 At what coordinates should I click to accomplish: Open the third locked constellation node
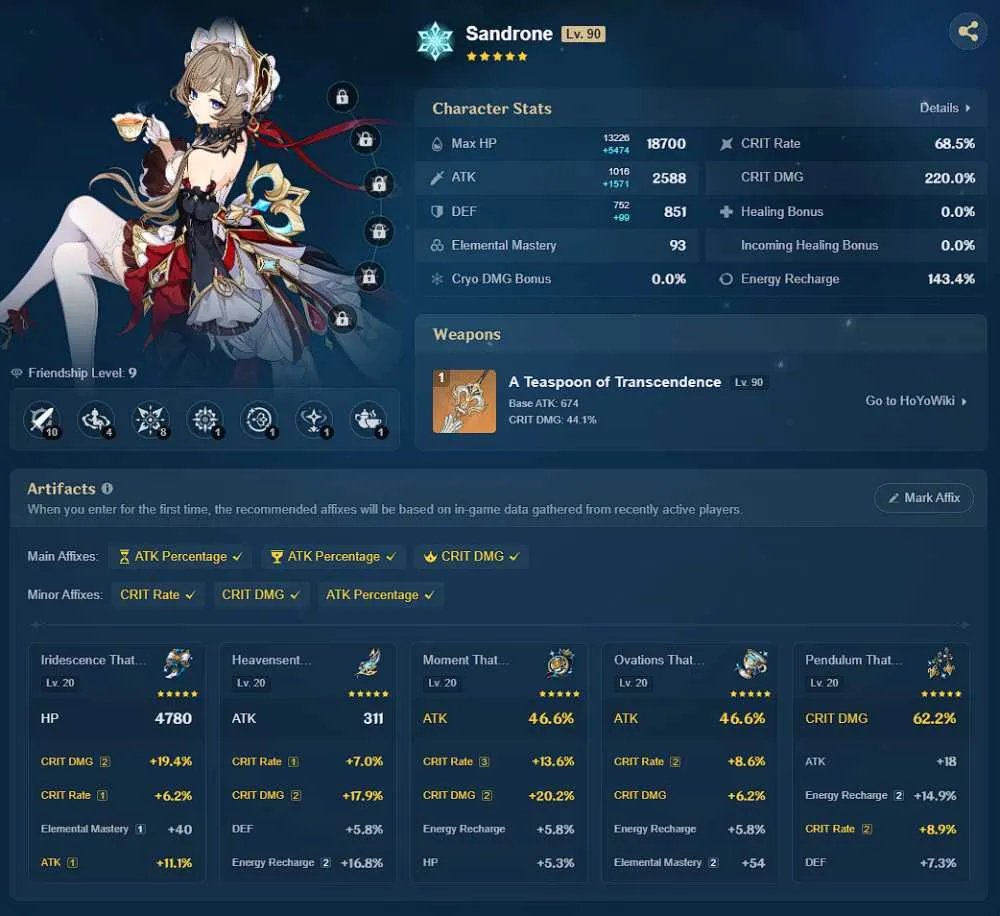pyautogui.click(x=379, y=184)
